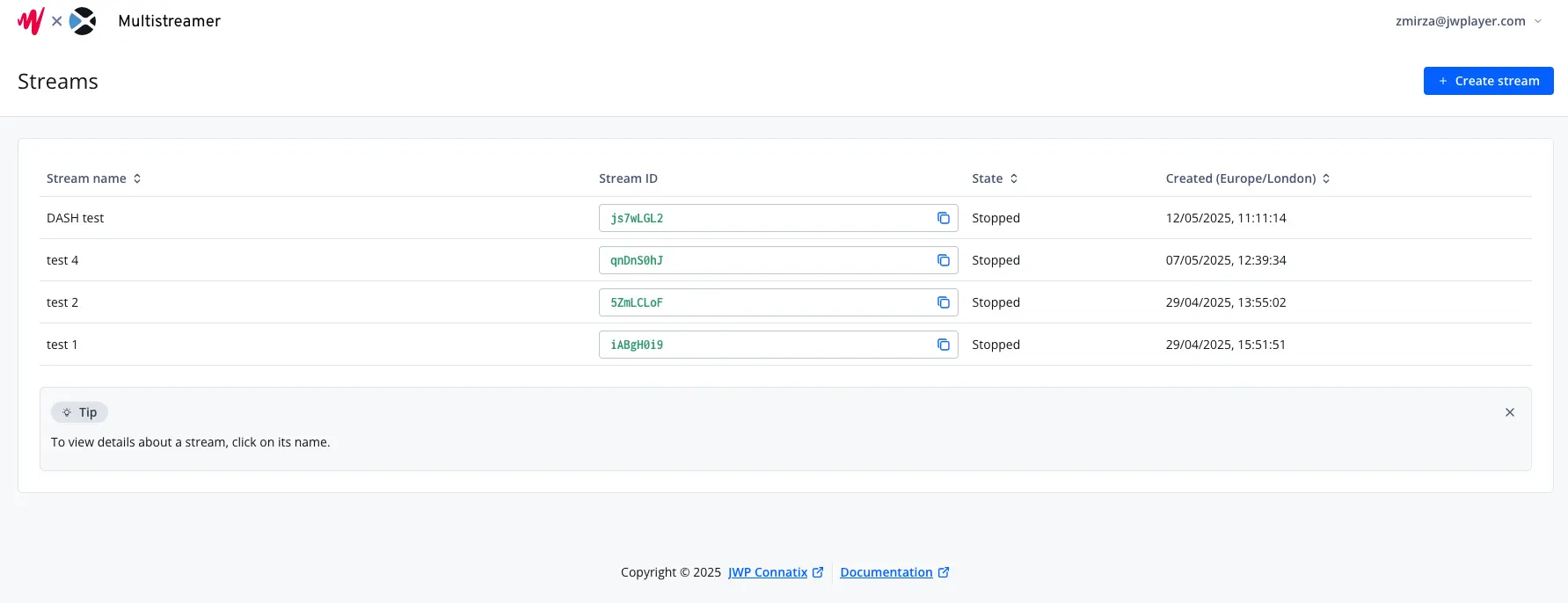1568x603 pixels.
Task: Open the JWP Connatix link
Action: [x=768, y=572]
